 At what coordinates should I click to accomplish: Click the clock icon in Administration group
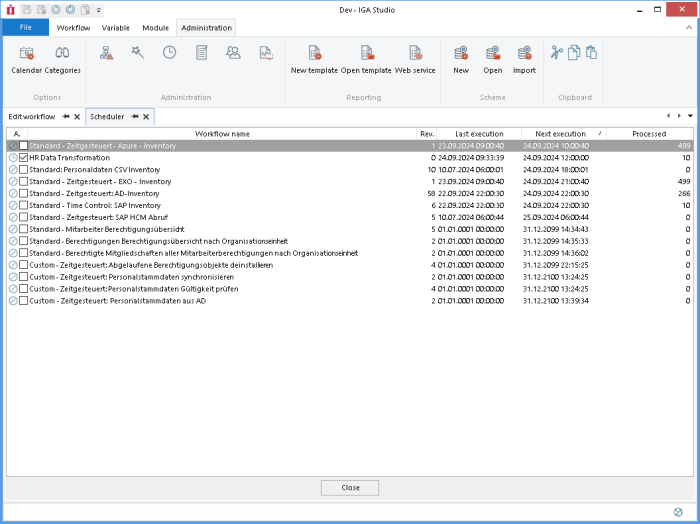[170, 52]
